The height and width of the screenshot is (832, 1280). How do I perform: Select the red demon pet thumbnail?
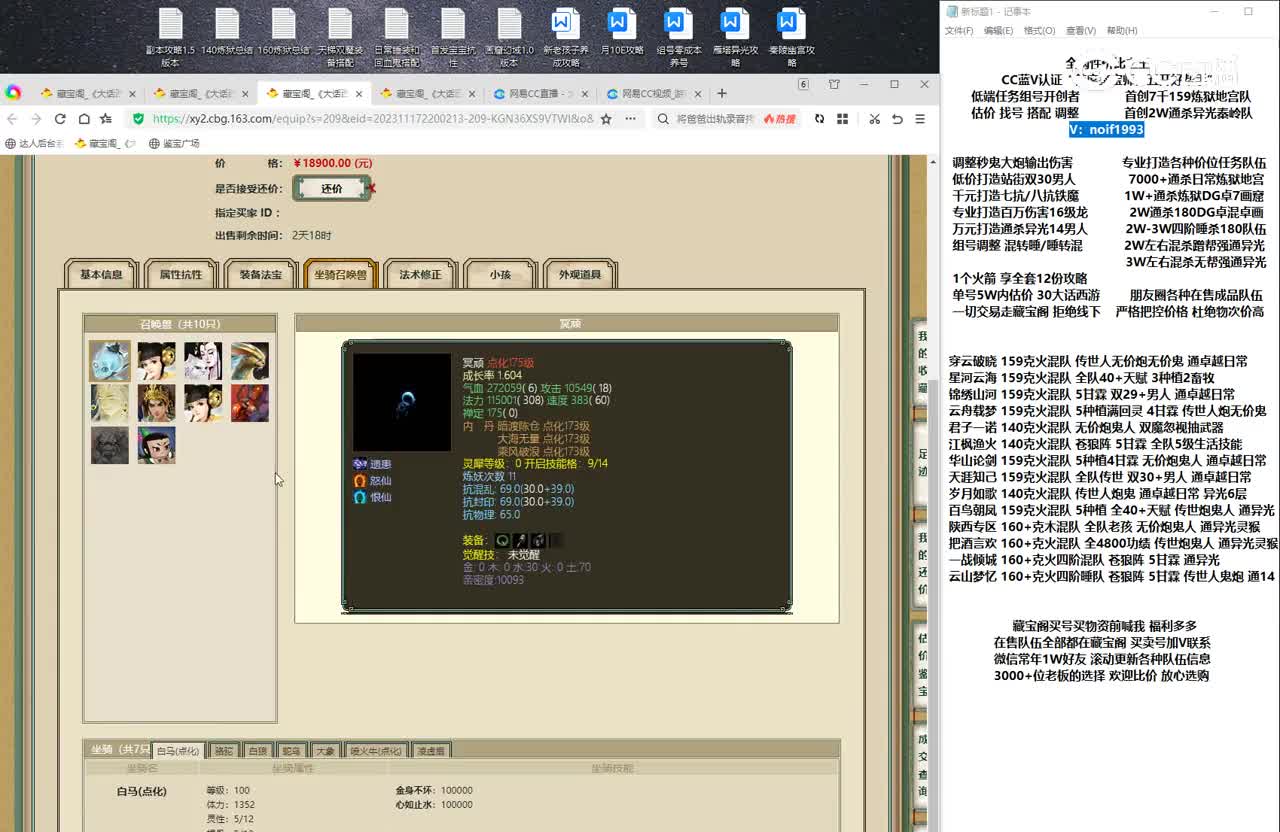tap(250, 403)
